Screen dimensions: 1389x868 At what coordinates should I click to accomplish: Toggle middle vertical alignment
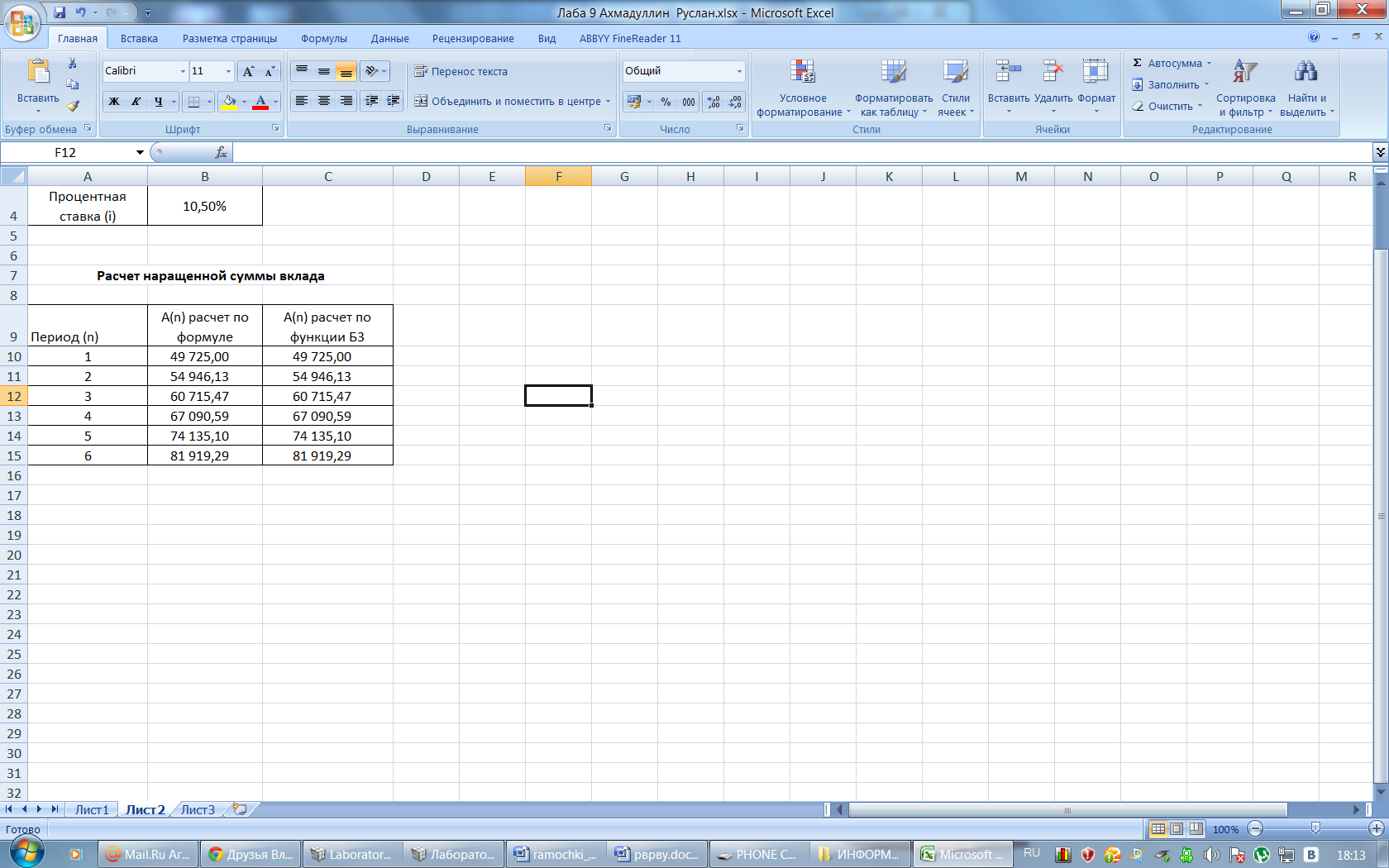click(324, 71)
